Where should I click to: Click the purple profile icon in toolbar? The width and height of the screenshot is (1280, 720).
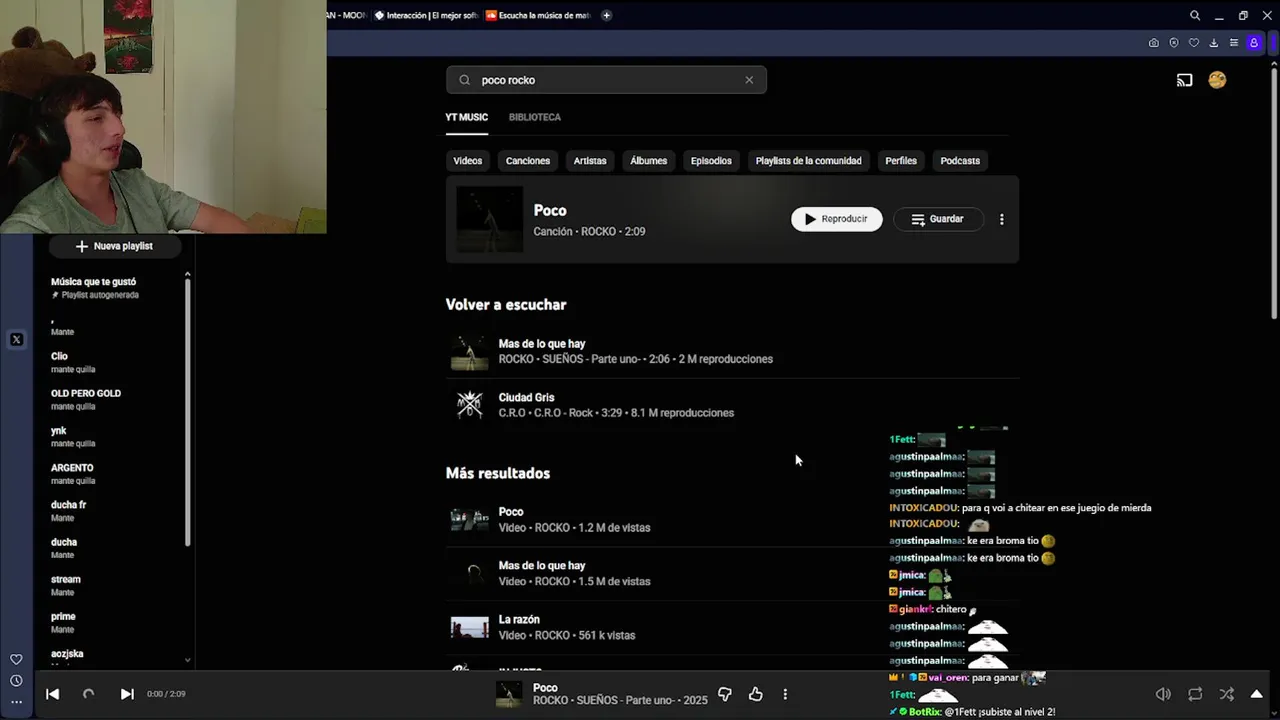tap(1254, 43)
